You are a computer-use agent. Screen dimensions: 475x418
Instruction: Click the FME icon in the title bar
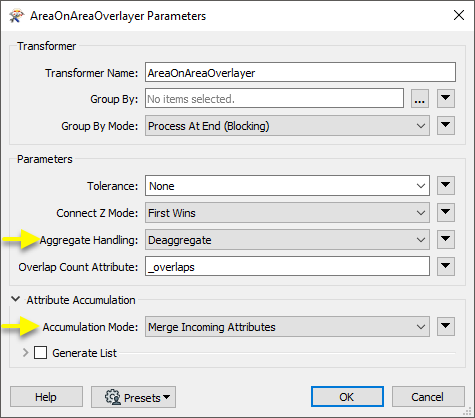17,16
